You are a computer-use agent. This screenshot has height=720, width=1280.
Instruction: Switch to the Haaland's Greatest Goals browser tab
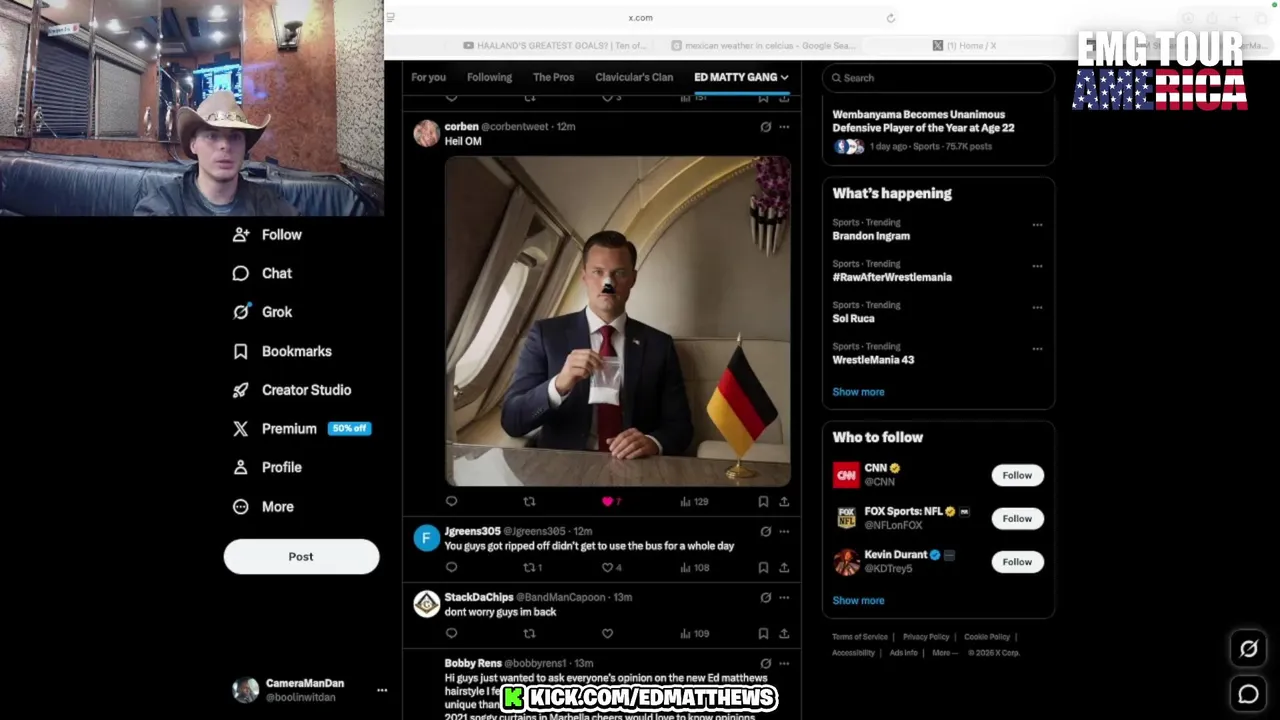(555, 45)
